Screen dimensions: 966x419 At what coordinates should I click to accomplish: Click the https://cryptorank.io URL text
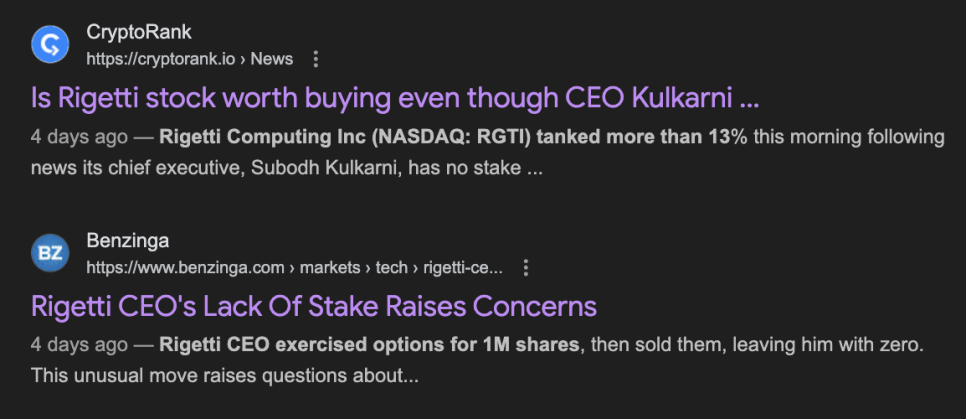pos(161,59)
